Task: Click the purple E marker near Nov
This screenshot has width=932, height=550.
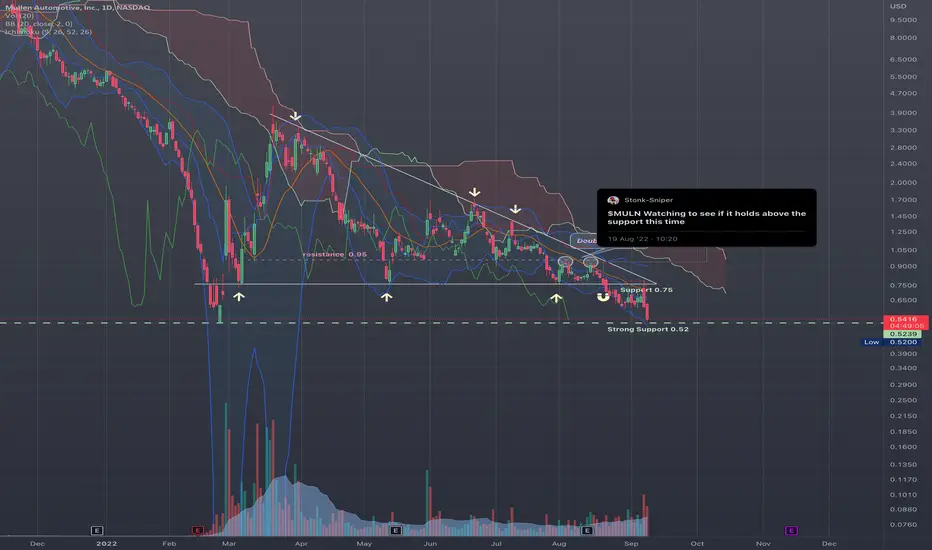Action: [791, 530]
